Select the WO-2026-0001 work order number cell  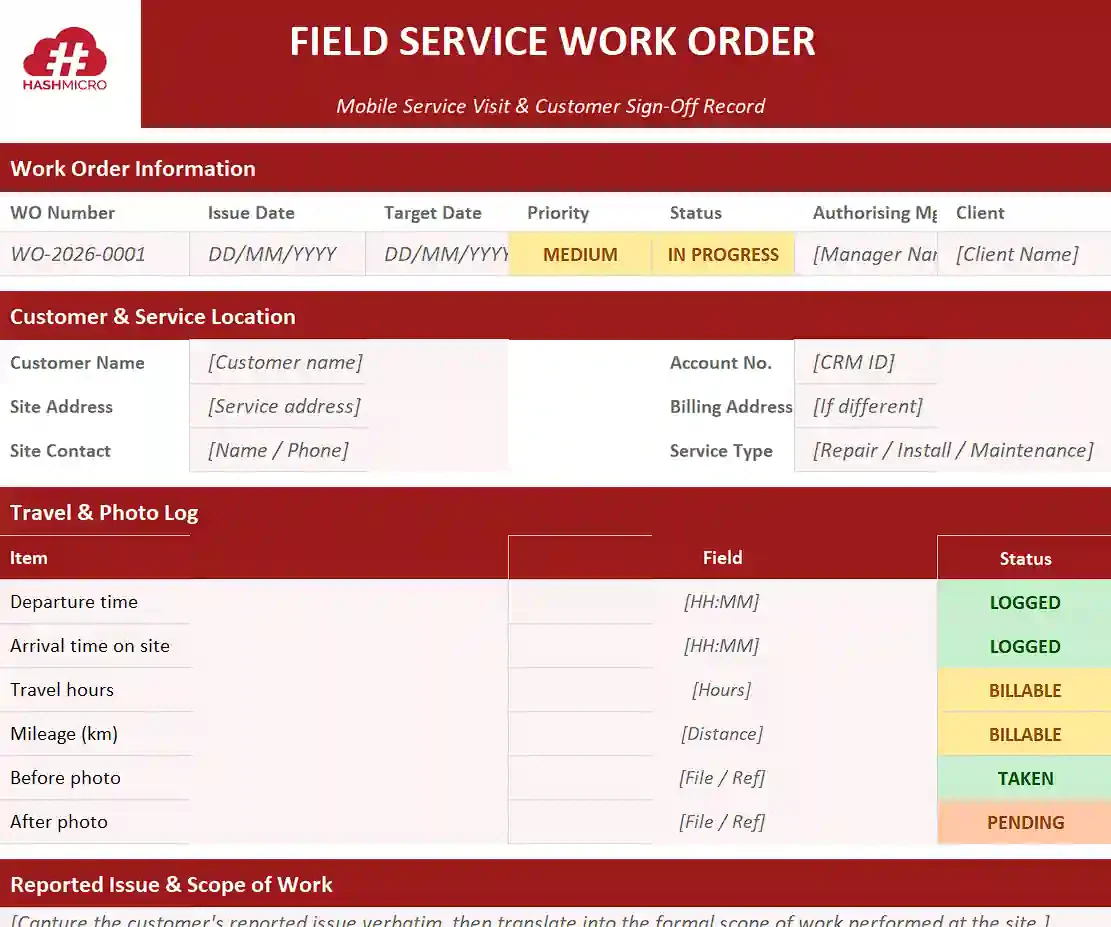click(x=94, y=254)
